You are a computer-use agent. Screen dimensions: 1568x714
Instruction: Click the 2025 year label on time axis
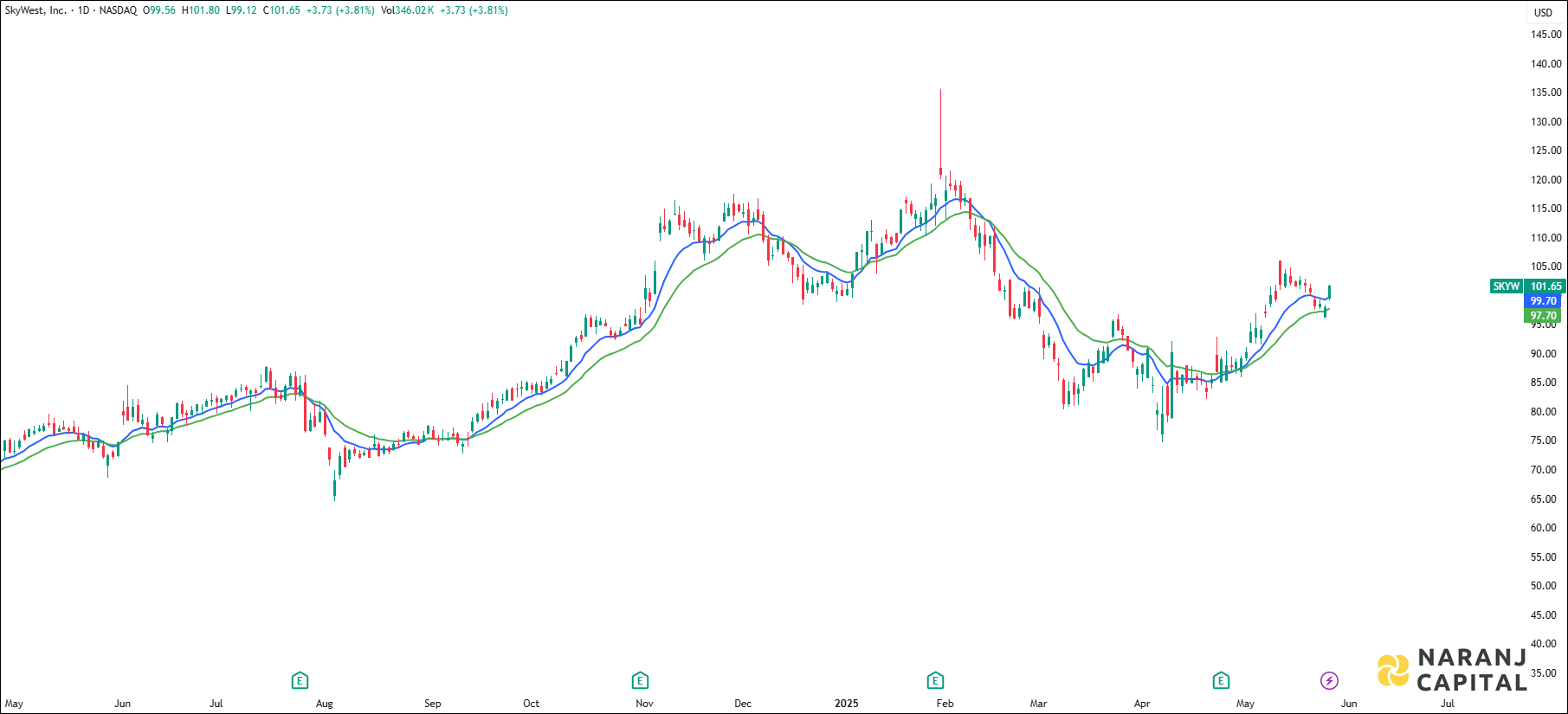(847, 704)
